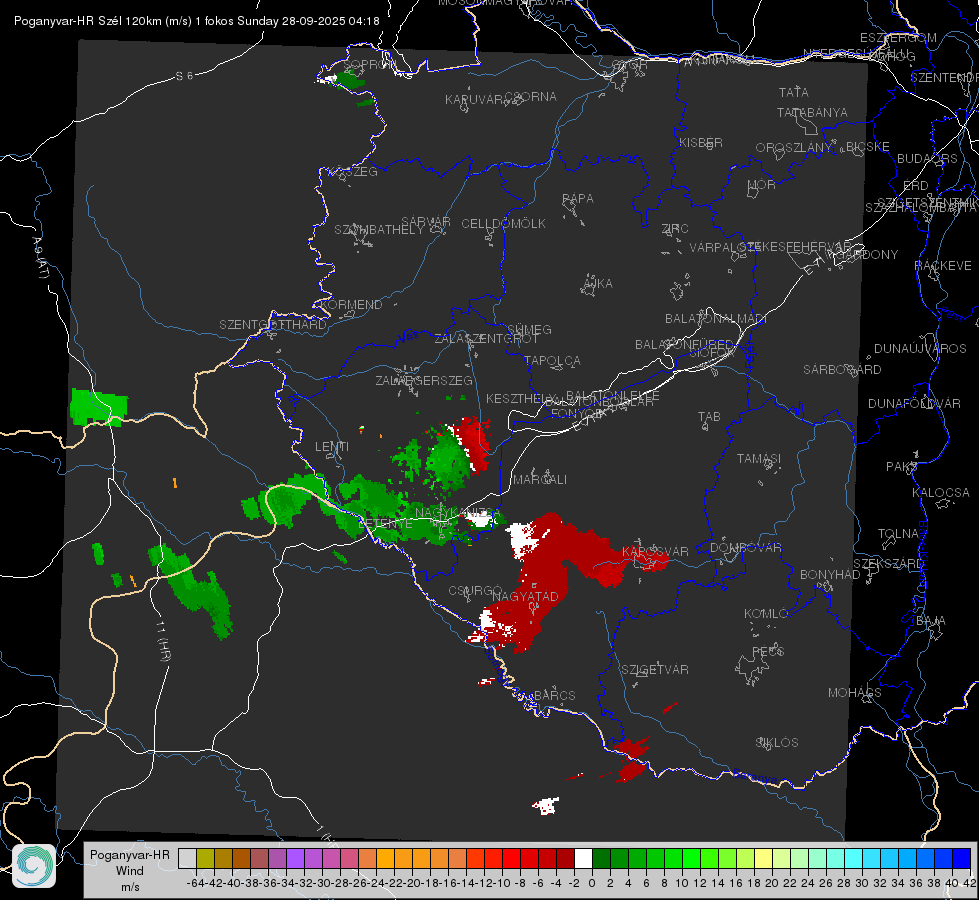Click the CSURGÓ town label
Image resolution: width=979 pixels, height=900 pixels.
click(475, 591)
